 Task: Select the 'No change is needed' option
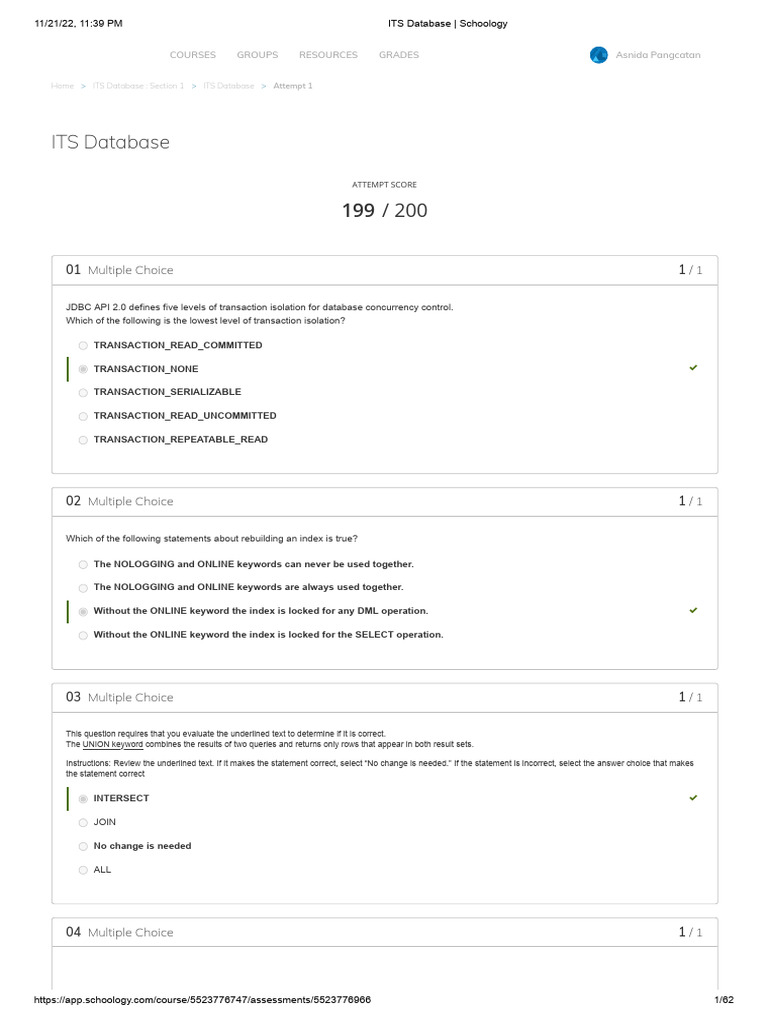[83, 847]
